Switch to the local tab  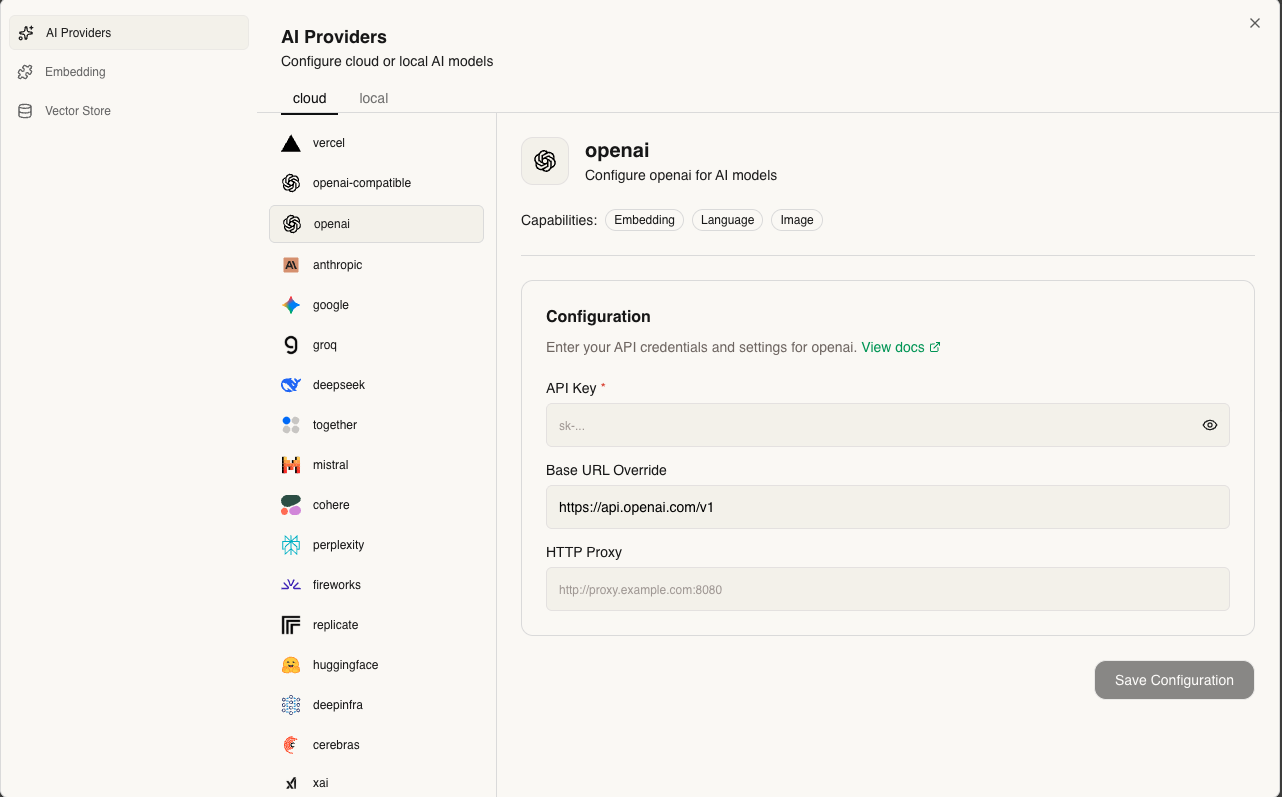tap(374, 98)
